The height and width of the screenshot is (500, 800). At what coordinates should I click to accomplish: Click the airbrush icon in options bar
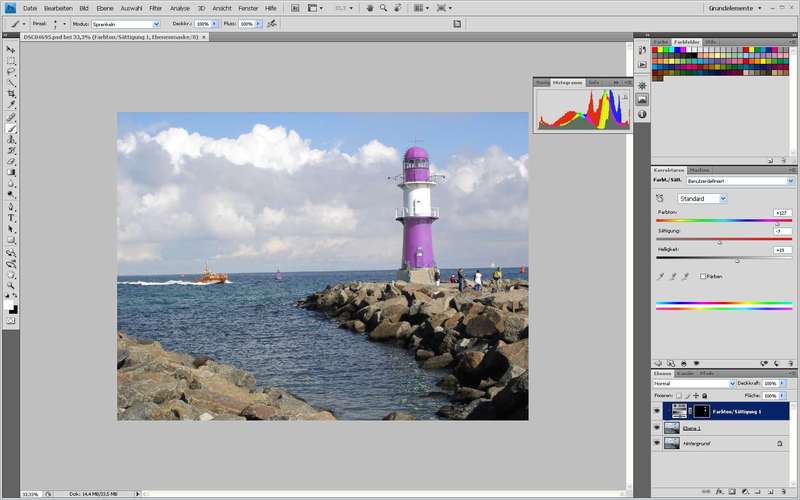272,23
